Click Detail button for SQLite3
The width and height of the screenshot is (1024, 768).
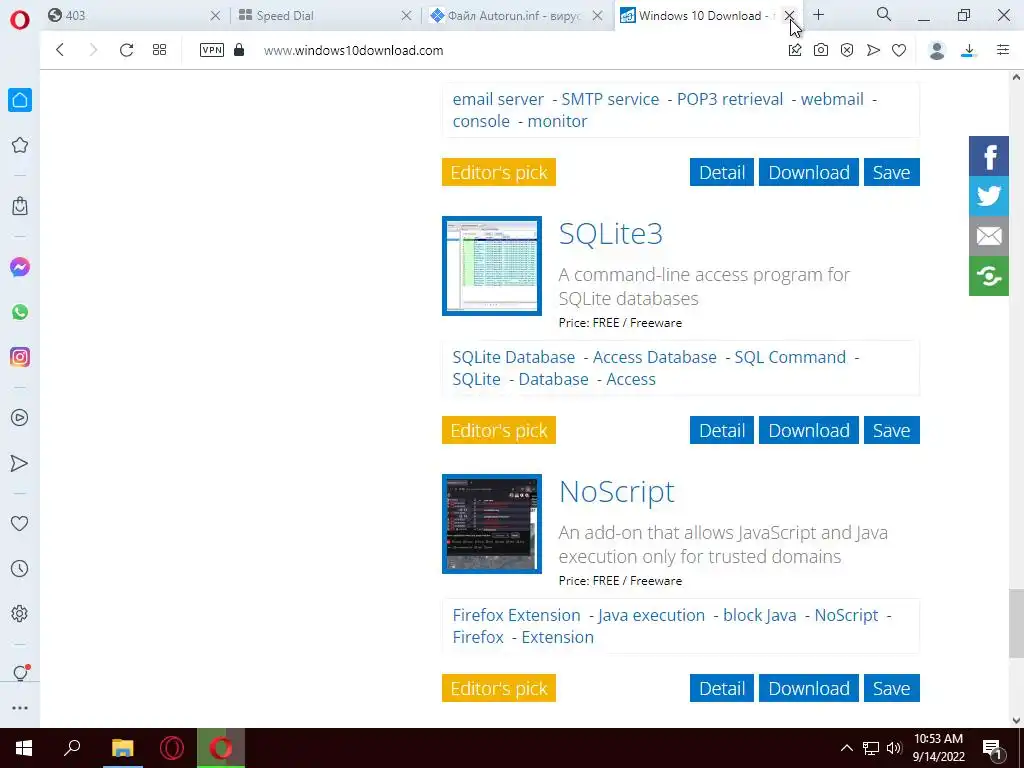[x=722, y=430]
